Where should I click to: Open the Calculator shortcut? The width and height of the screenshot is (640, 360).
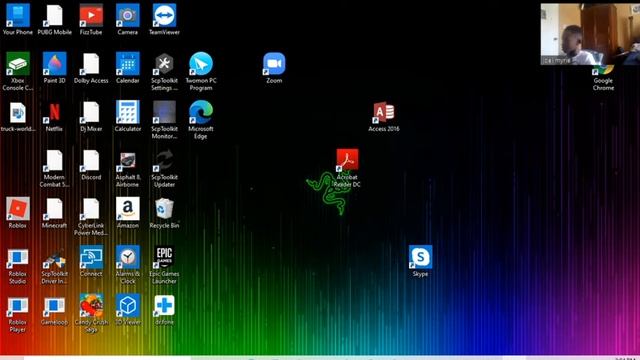[x=128, y=112]
